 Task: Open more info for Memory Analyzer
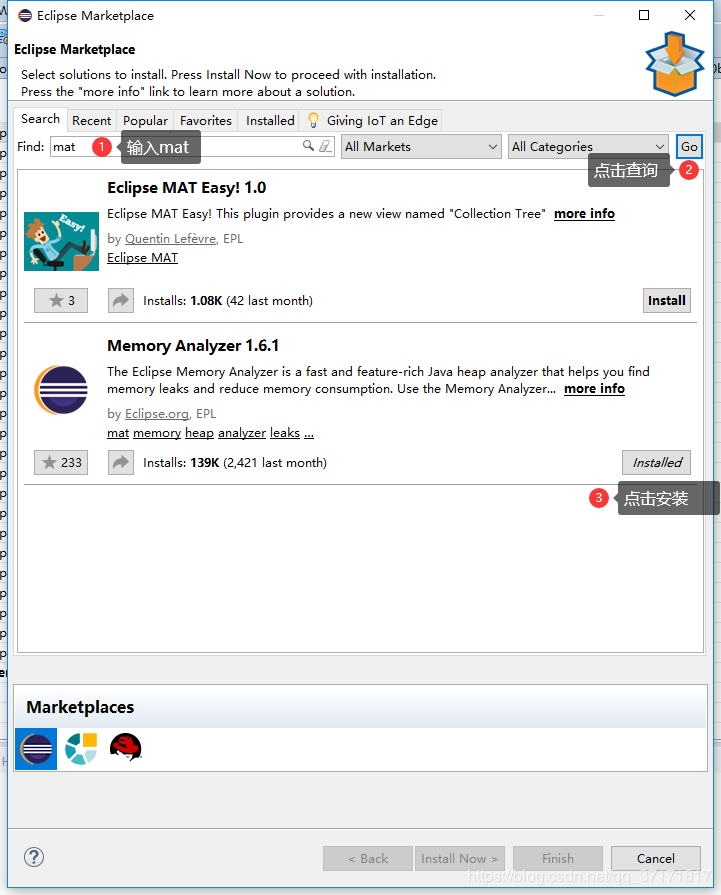point(594,389)
